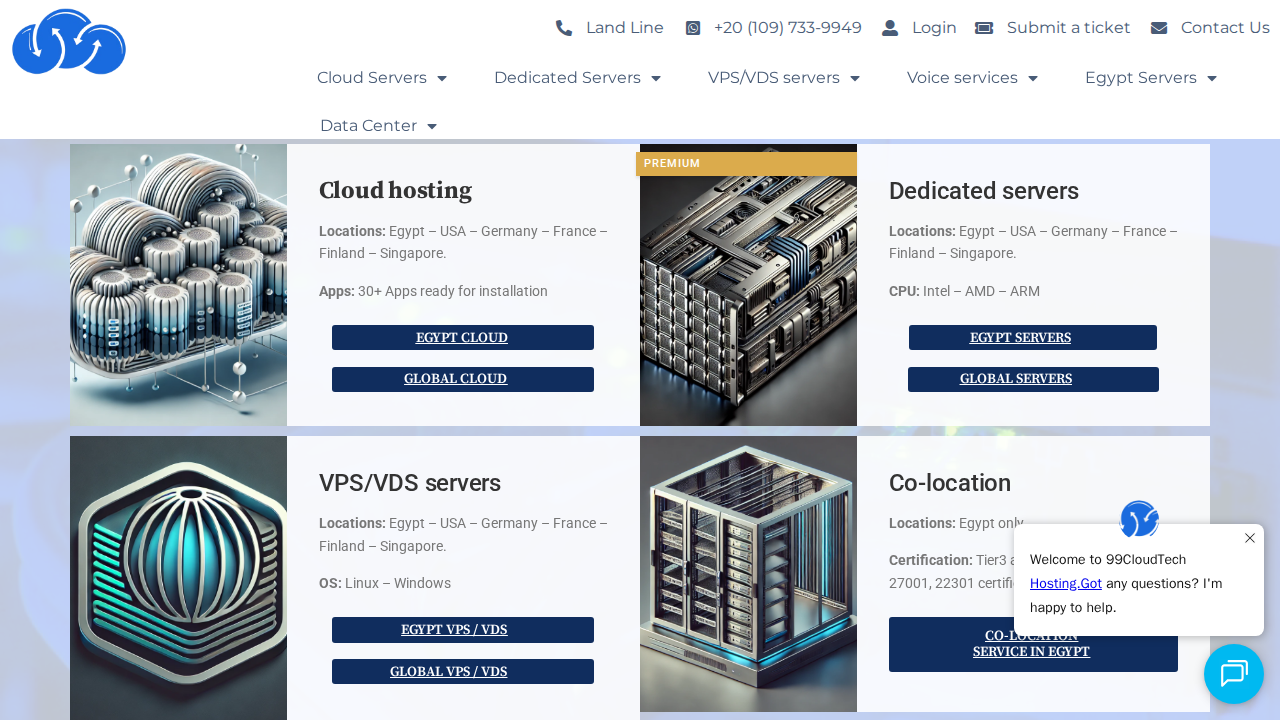Expand the Voice services dropdown arrow
Screen dimensions: 1280x720
point(1033,78)
